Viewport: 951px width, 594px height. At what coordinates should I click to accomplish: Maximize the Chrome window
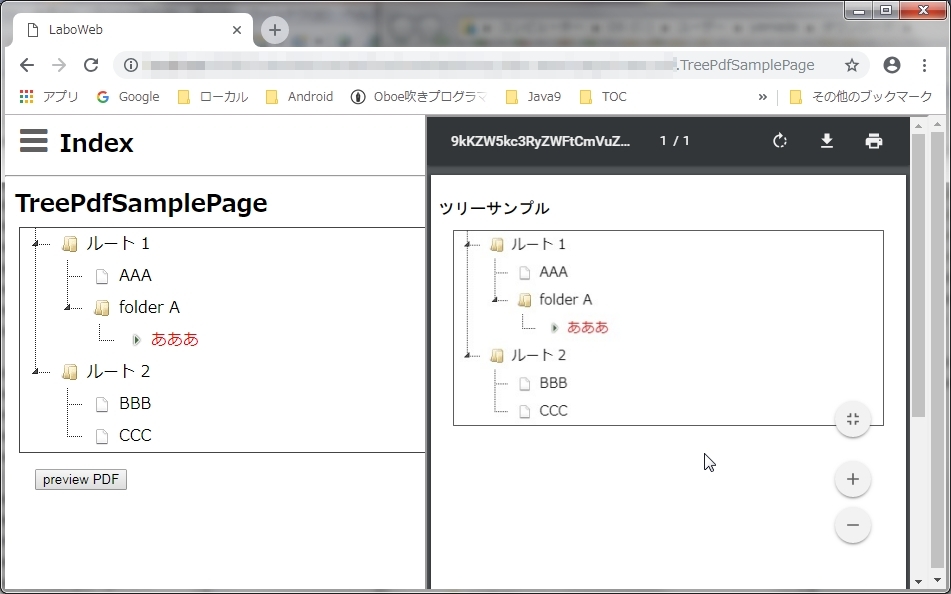(x=886, y=10)
